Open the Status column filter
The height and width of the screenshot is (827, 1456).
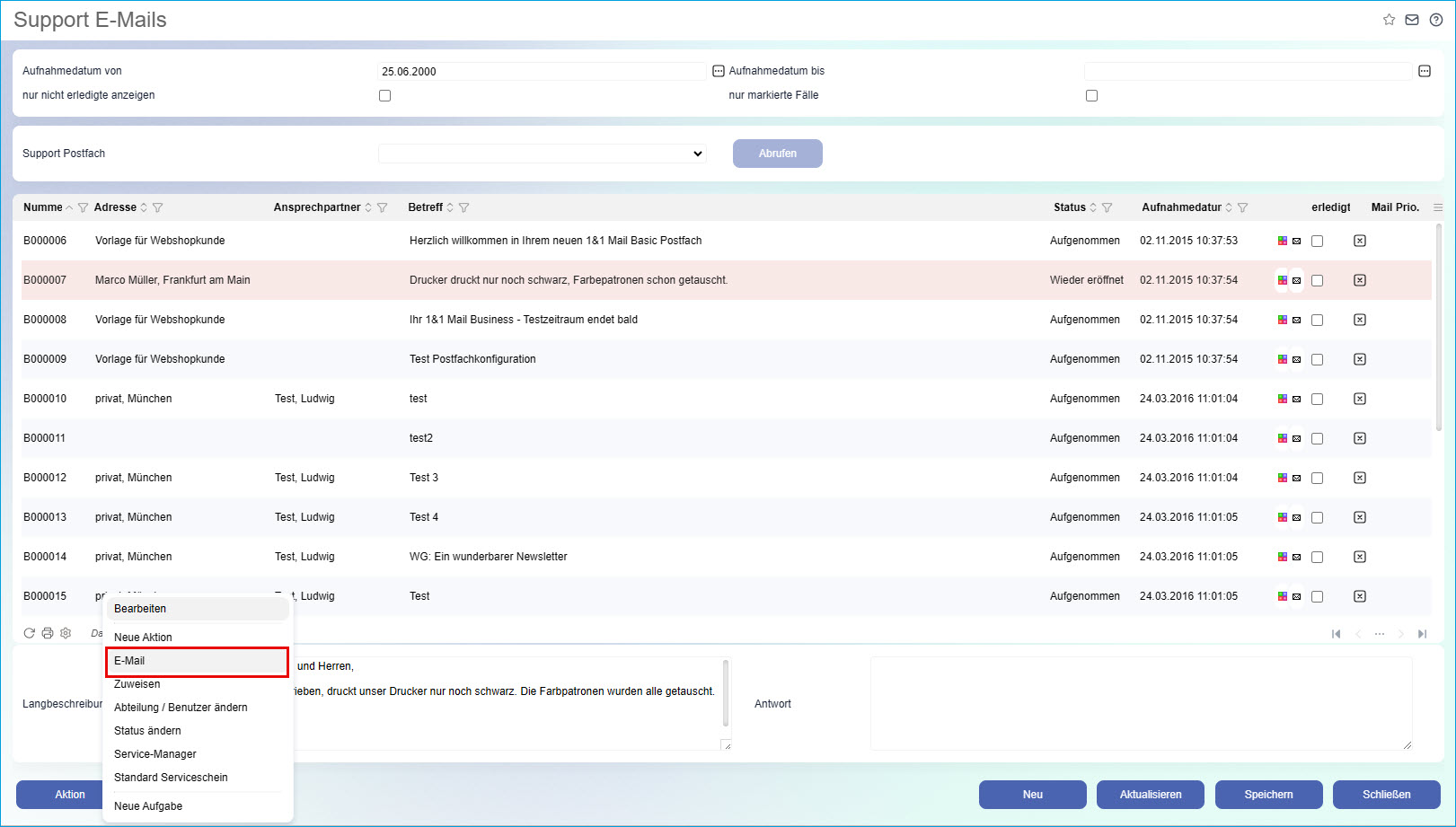click(1107, 207)
